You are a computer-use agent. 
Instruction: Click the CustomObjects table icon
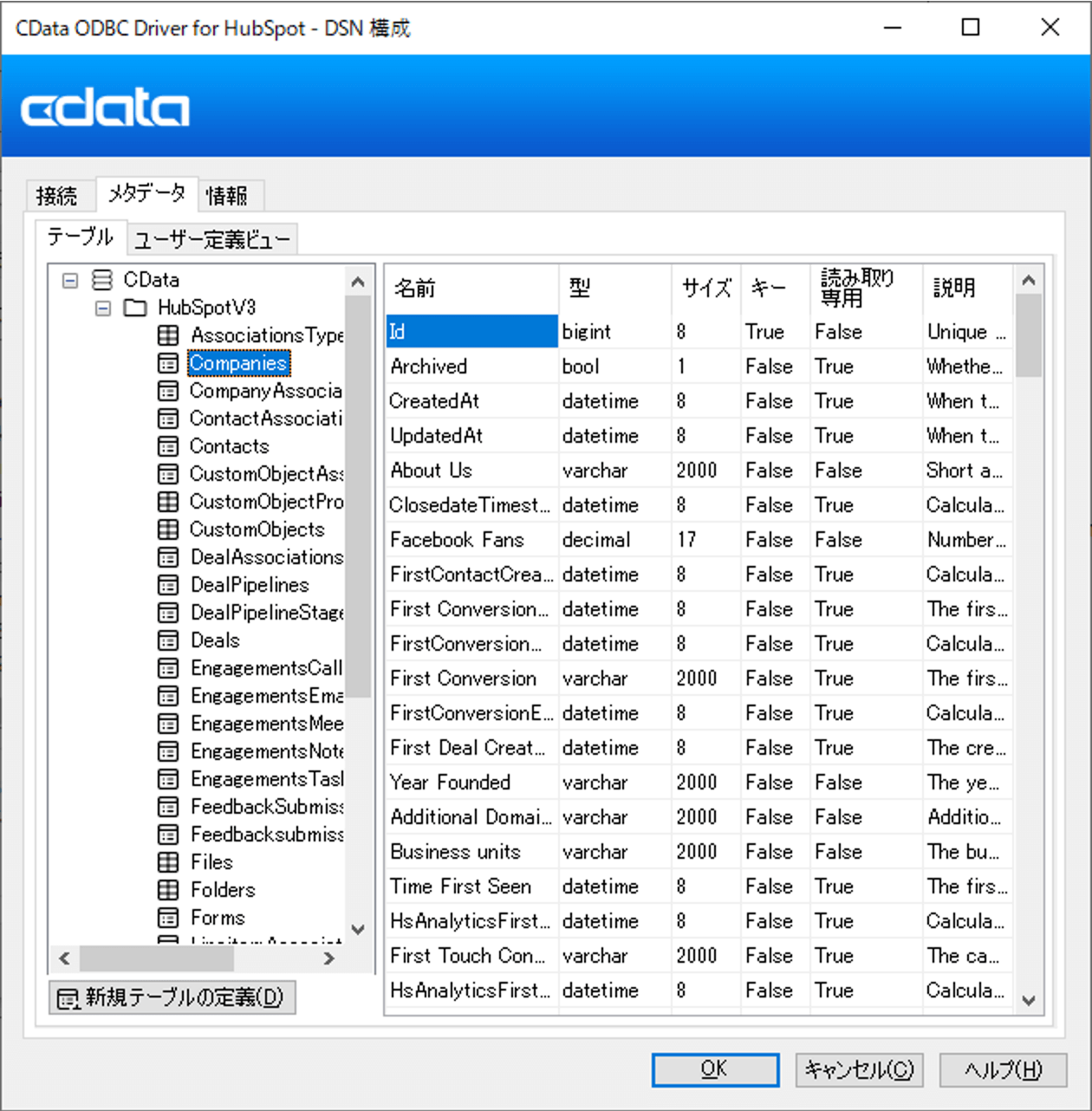coord(168,530)
